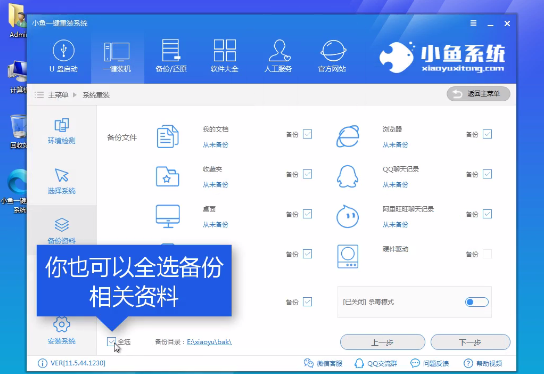Open the backup path link E:\xiaoyu\bak\
The width and height of the screenshot is (544, 374).
coord(209,342)
